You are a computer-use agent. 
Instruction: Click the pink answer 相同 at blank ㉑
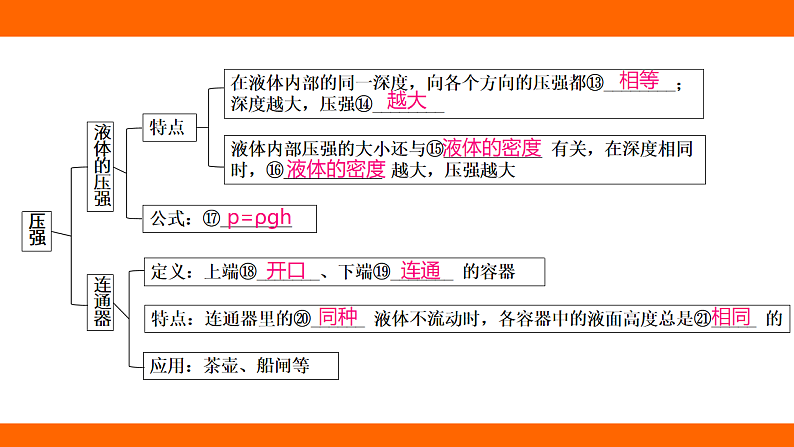click(x=731, y=318)
